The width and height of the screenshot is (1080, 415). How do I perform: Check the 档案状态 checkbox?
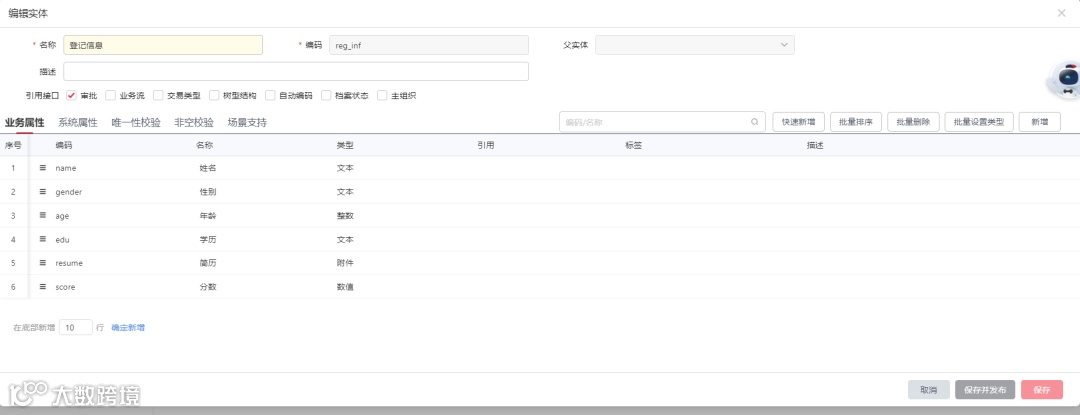click(x=326, y=96)
